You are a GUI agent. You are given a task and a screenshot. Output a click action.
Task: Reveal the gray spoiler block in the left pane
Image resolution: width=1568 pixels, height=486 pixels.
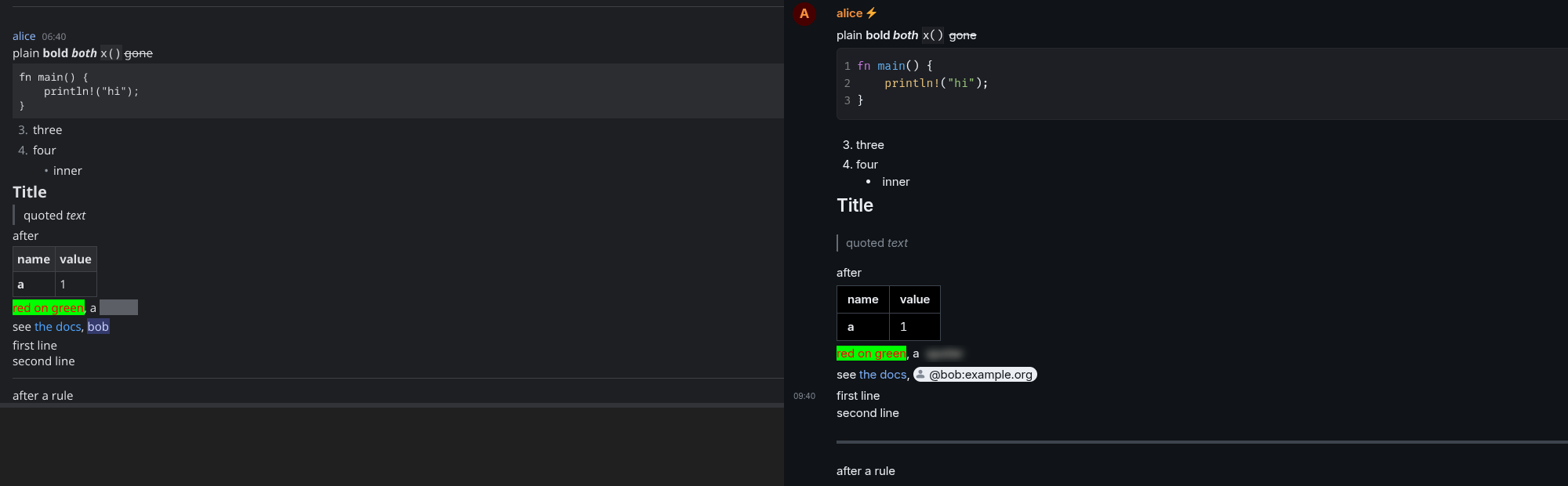click(x=118, y=307)
